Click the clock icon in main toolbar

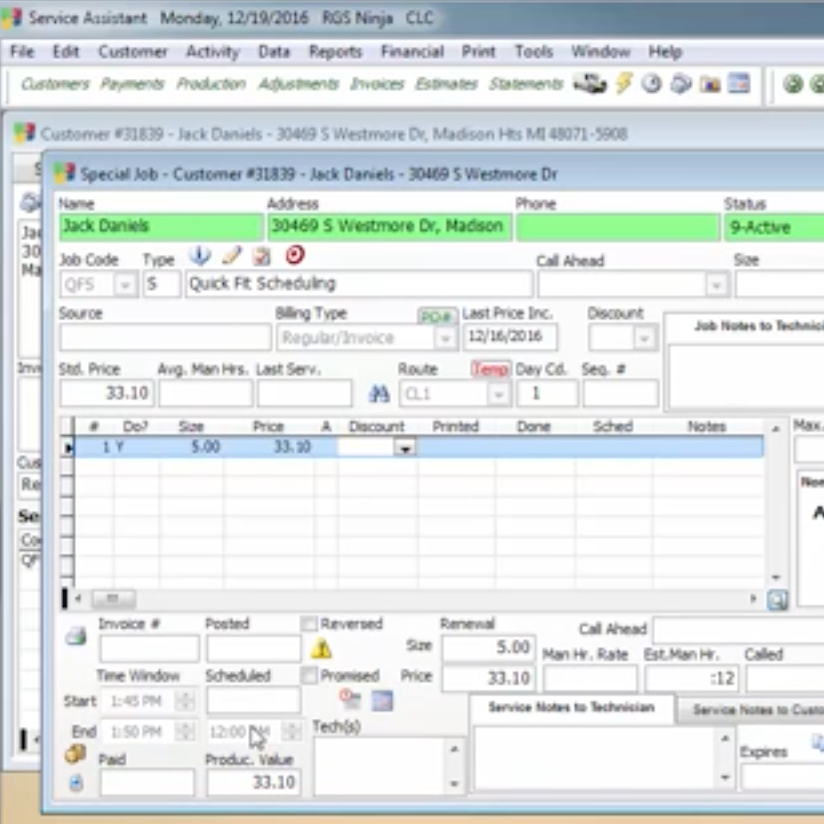(x=652, y=84)
